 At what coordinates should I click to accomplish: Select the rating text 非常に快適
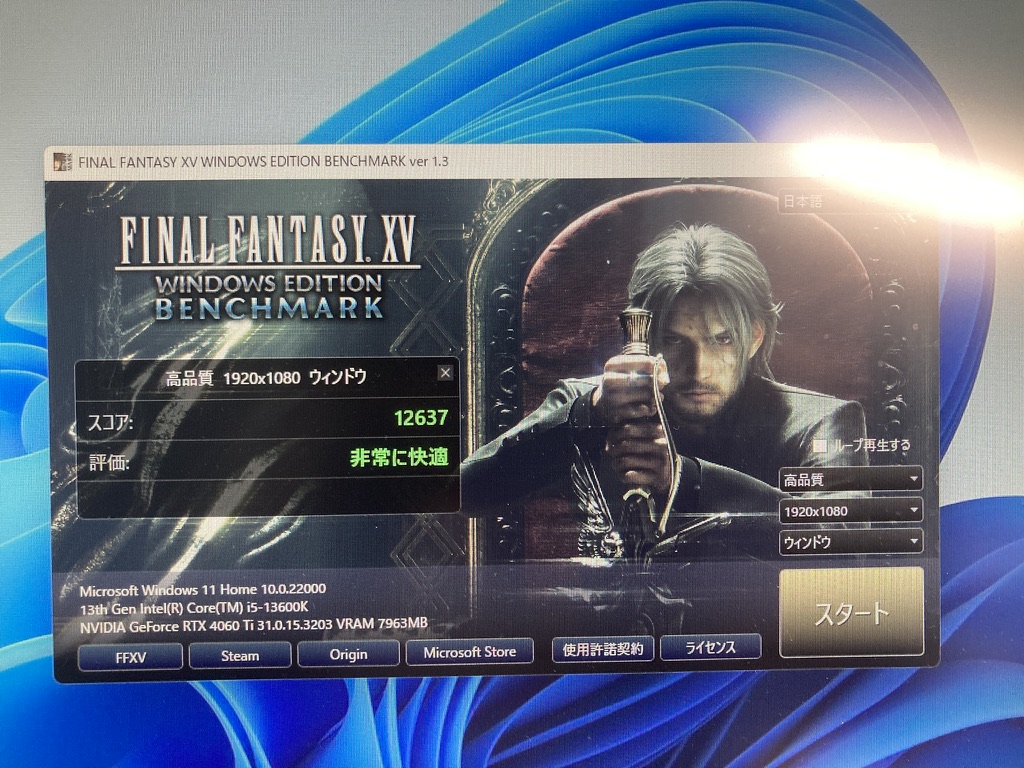(x=399, y=458)
